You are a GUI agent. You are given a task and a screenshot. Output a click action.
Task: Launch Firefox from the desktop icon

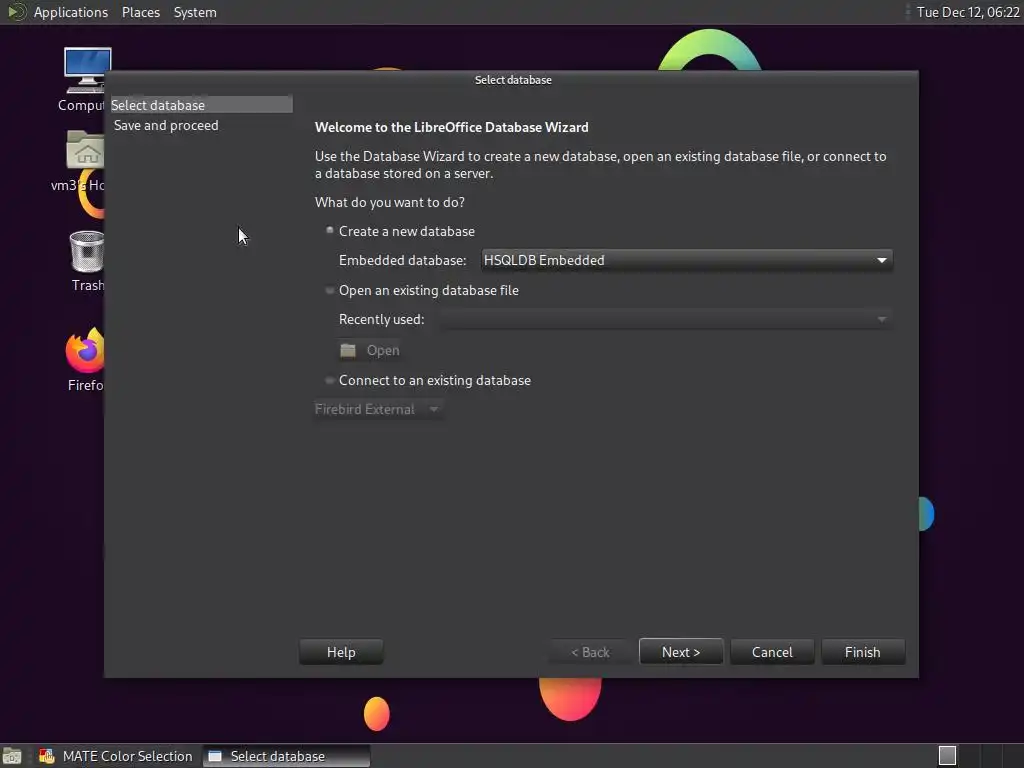(85, 349)
